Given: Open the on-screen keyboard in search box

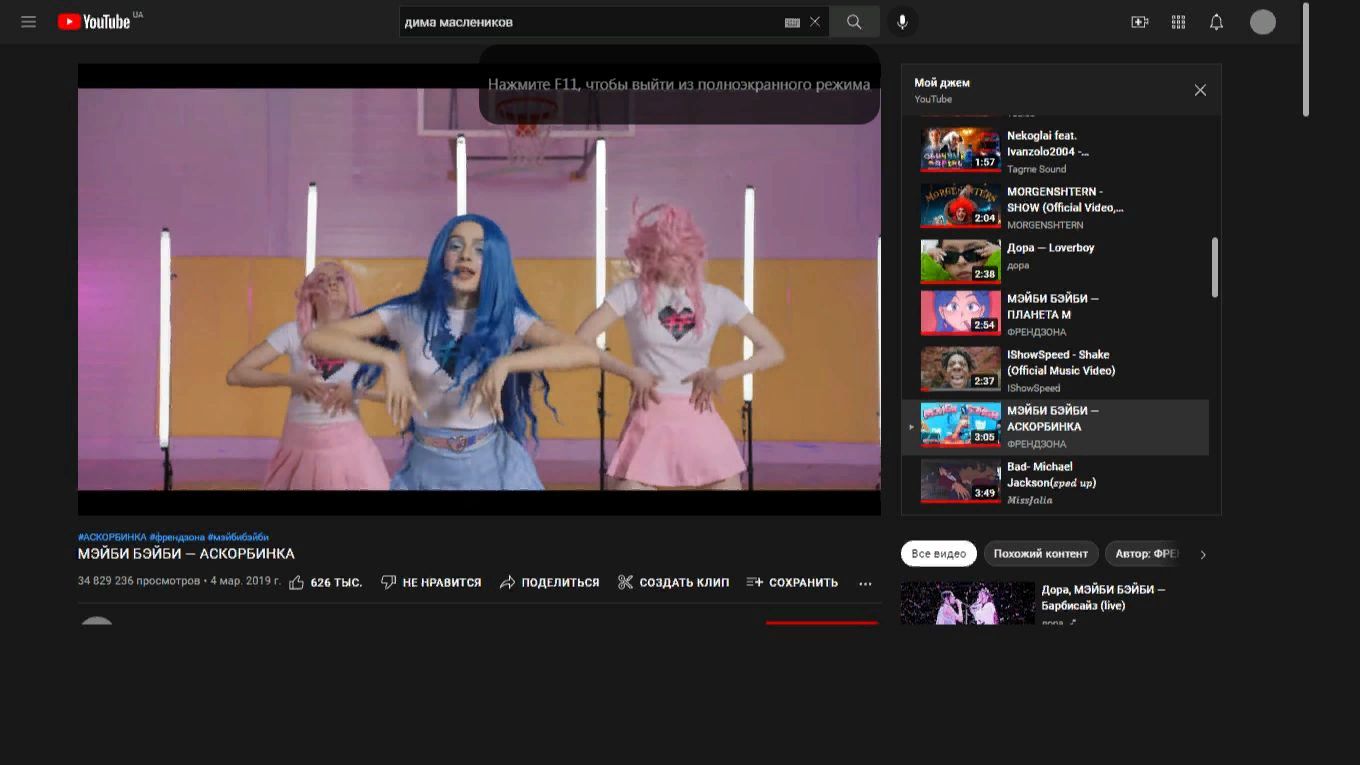Looking at the screenshot, I should pyautogui.click(x=792, y=22).
